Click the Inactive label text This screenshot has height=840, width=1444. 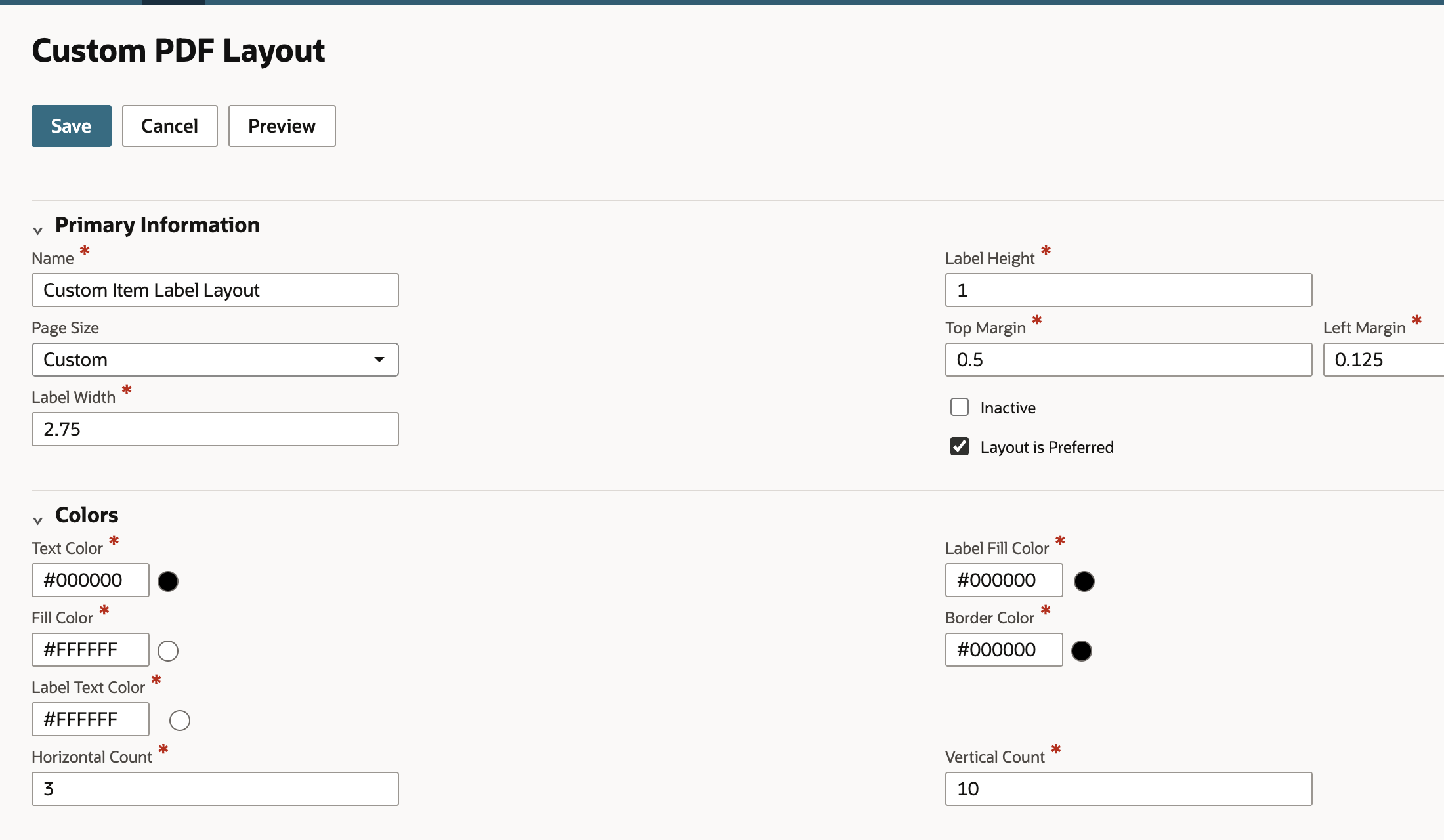click(1008, 408)
